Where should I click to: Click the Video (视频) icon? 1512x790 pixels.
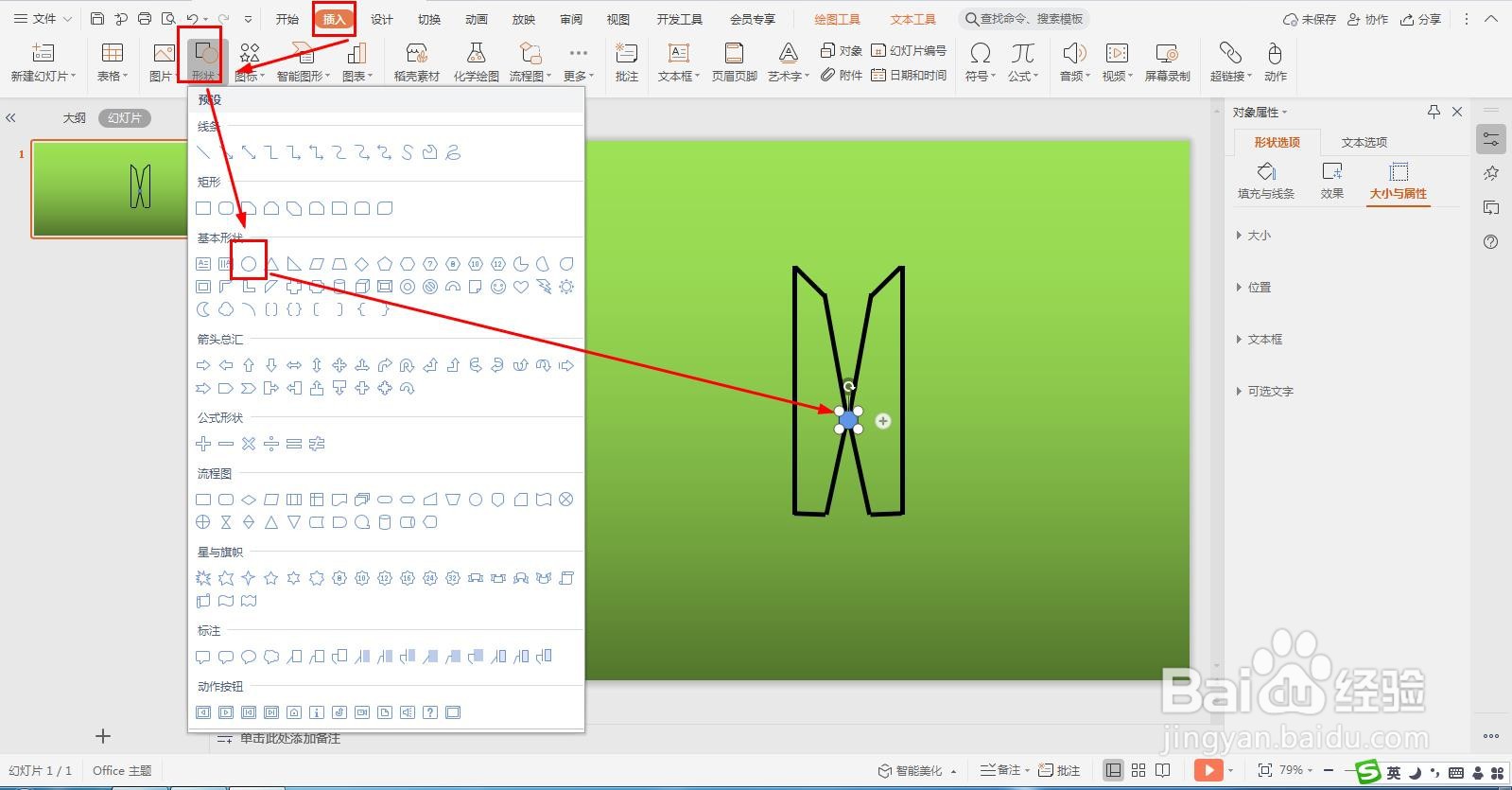tap(1118, 54)
